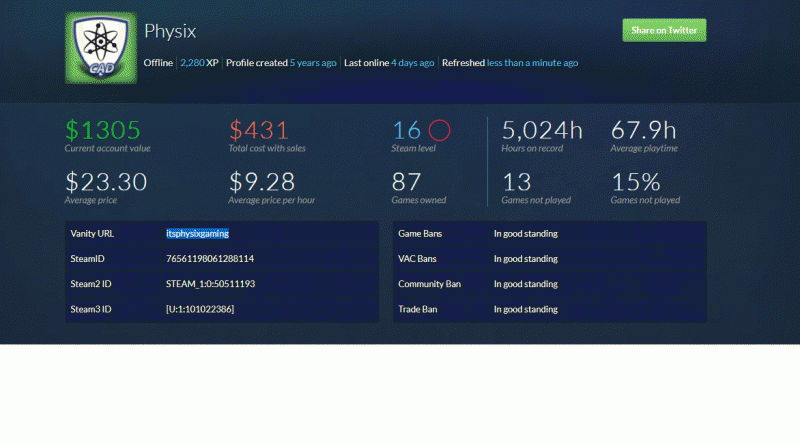Click the 15% games not played value

pyautogui.click(x=636, y=182)
